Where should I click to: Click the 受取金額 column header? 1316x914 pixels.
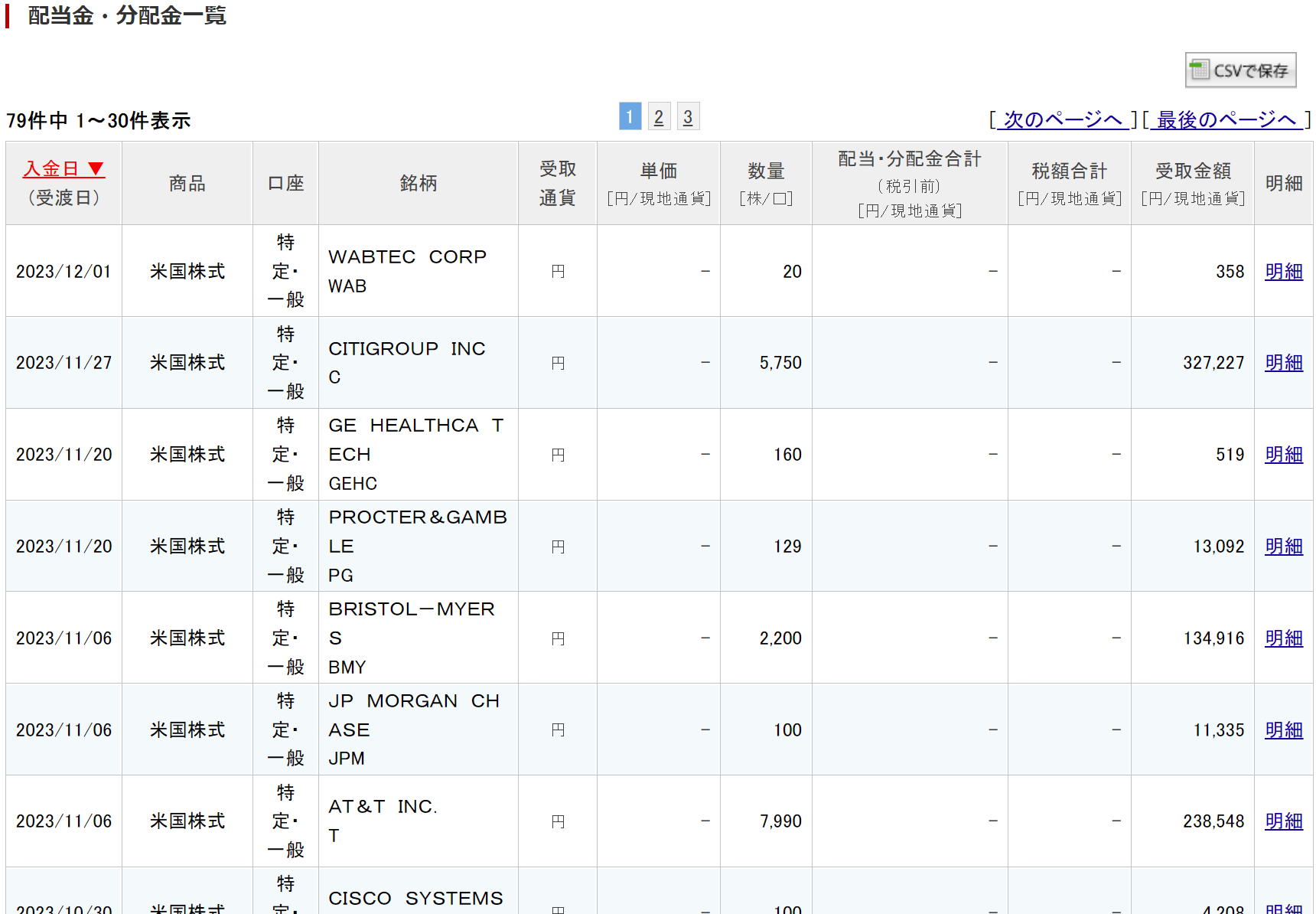(x=1193, y=183)
